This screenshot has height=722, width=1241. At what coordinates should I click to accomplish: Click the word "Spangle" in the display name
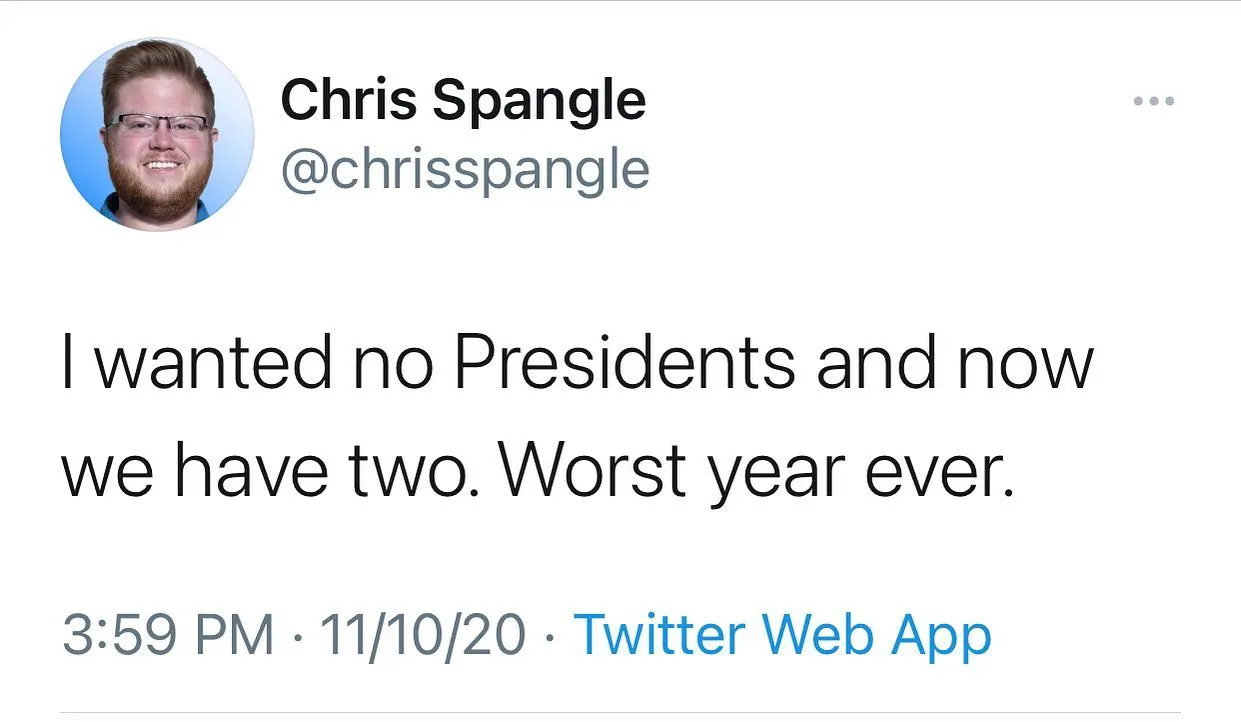click(539, 101)
